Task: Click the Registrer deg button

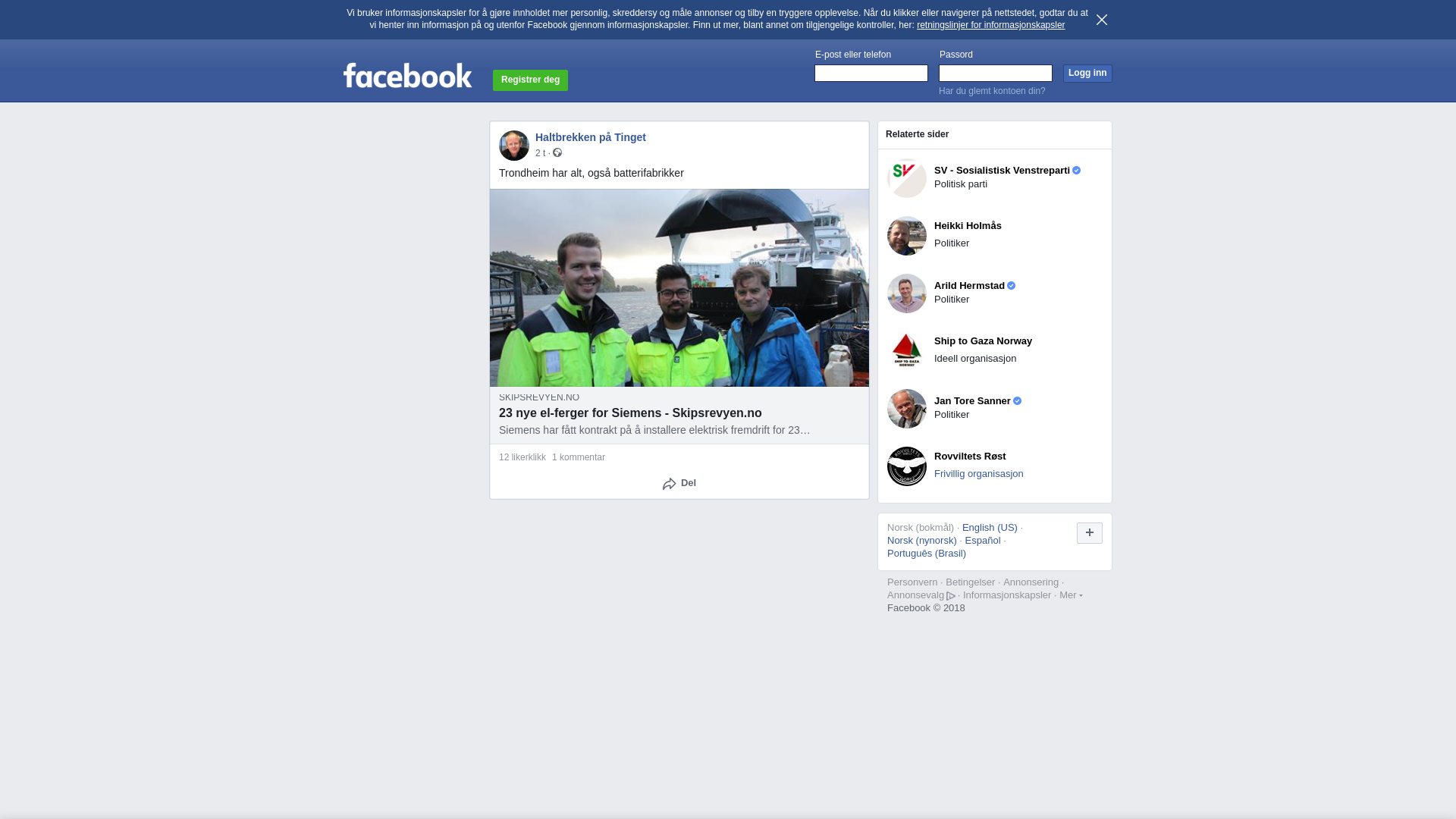Action: 530,80
